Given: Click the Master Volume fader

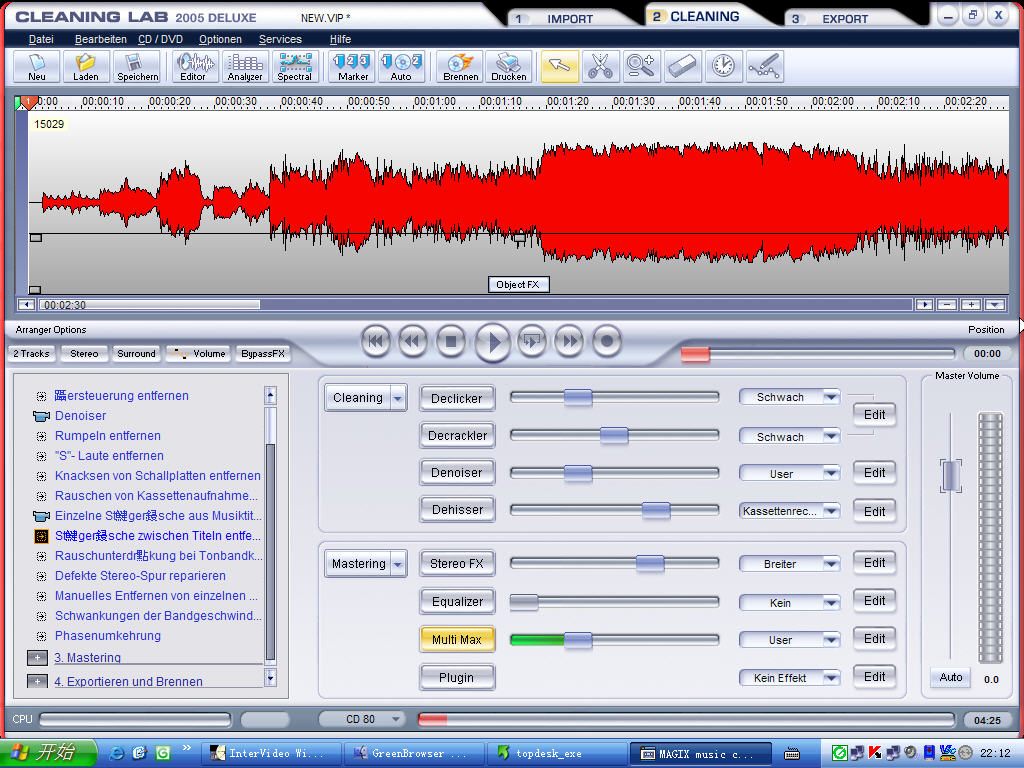Looking at the screenshot, I should 950,475.
